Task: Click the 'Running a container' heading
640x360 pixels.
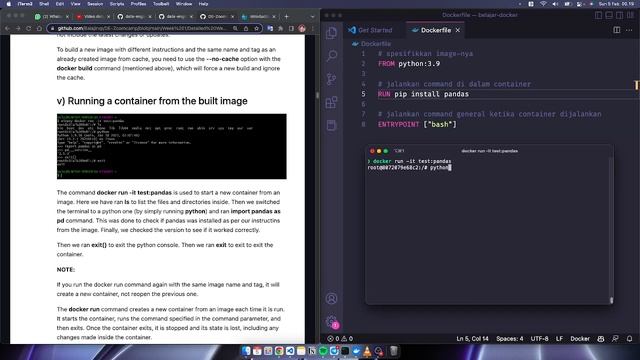Action: (152, 101)
